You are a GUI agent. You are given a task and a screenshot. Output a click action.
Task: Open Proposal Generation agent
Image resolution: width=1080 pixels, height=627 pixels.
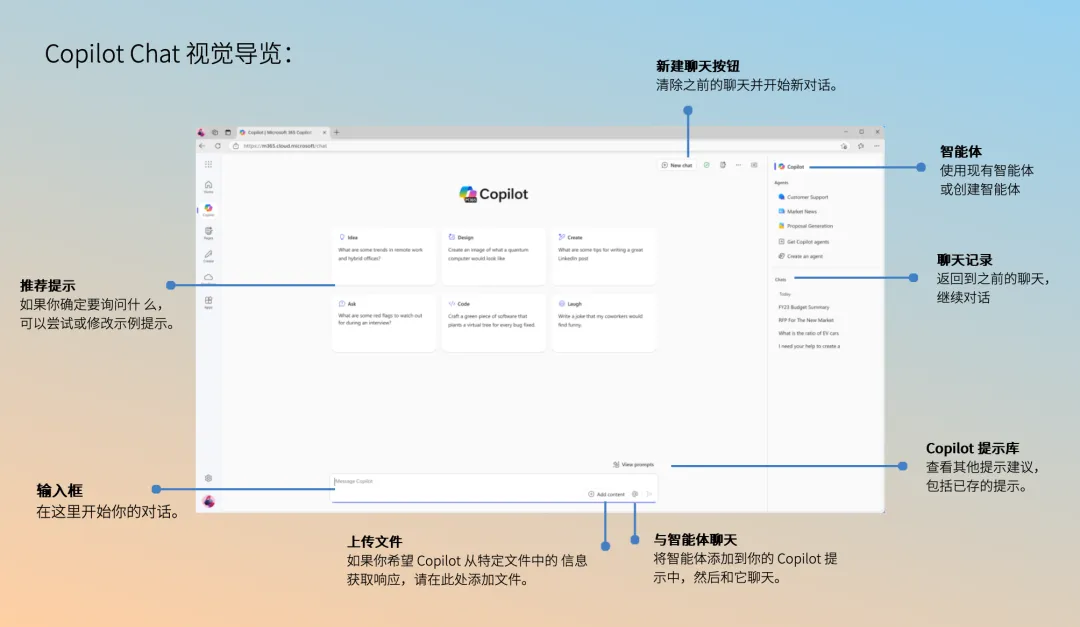(805, 226)
